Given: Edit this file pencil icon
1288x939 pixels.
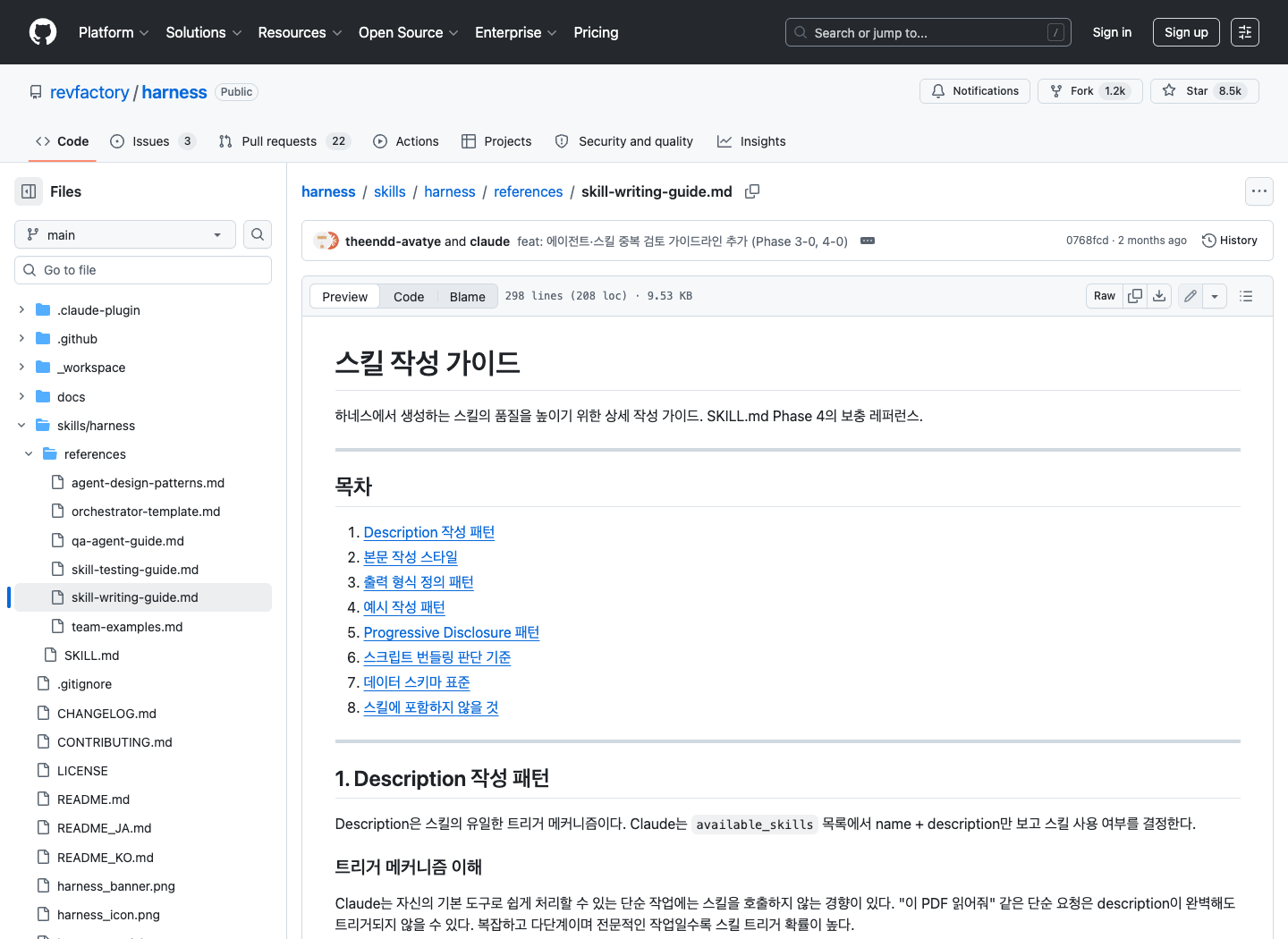Looking at the screenshot, I should (1191, 296).
